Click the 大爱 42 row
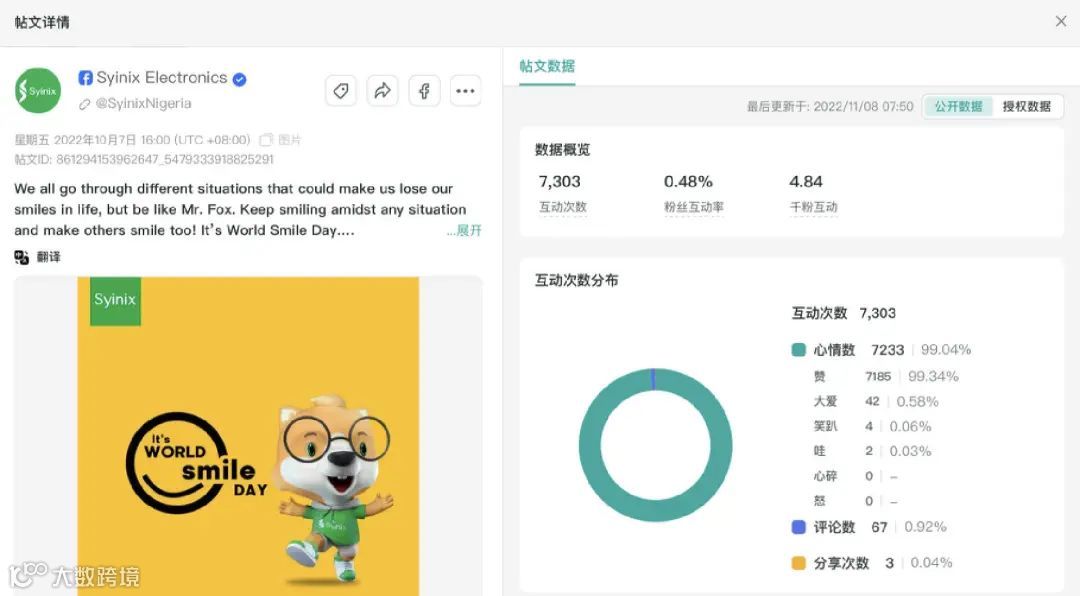 click(876, 402)
